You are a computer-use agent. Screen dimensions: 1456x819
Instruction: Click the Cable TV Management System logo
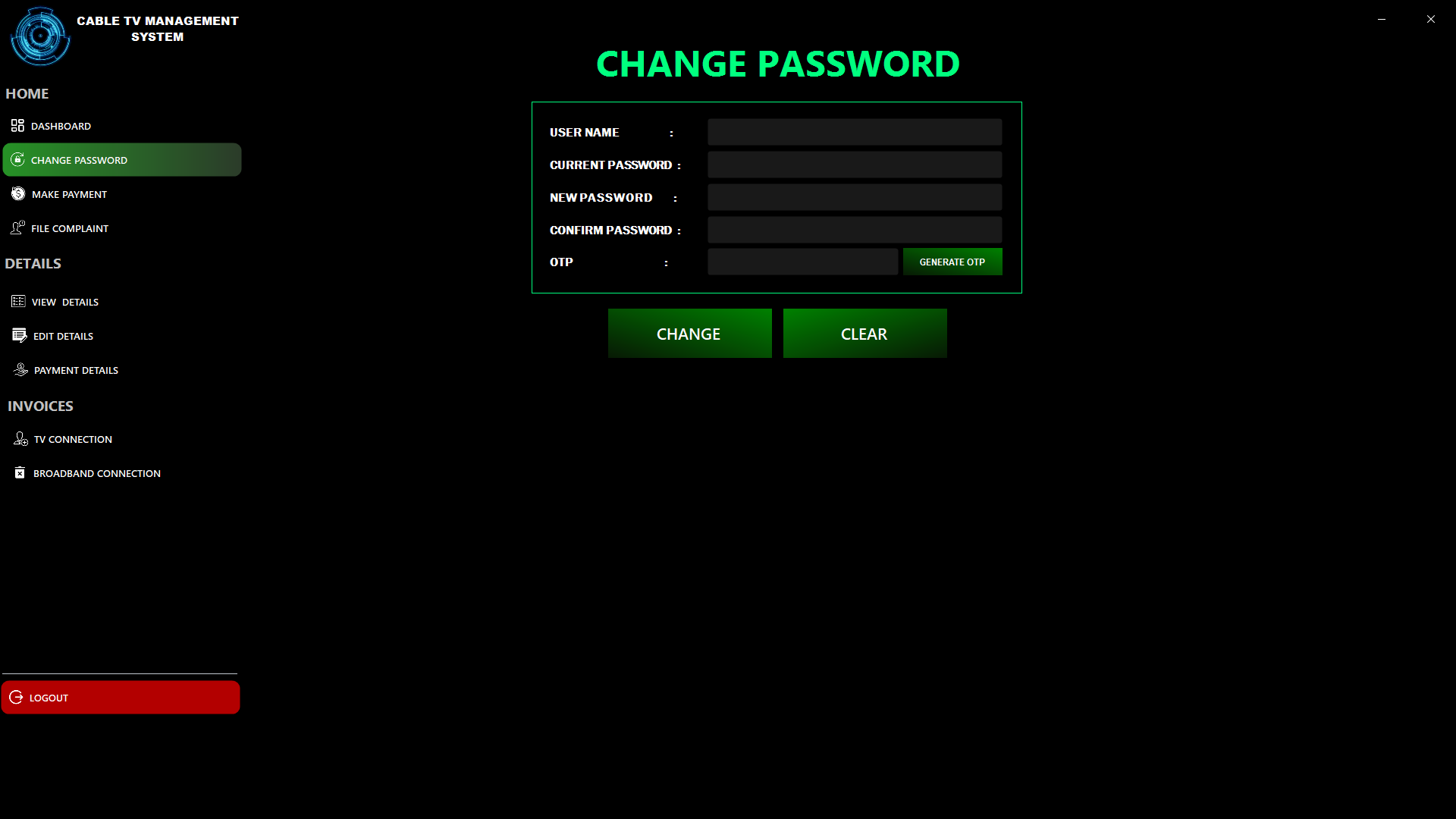[x=40, y=36]
